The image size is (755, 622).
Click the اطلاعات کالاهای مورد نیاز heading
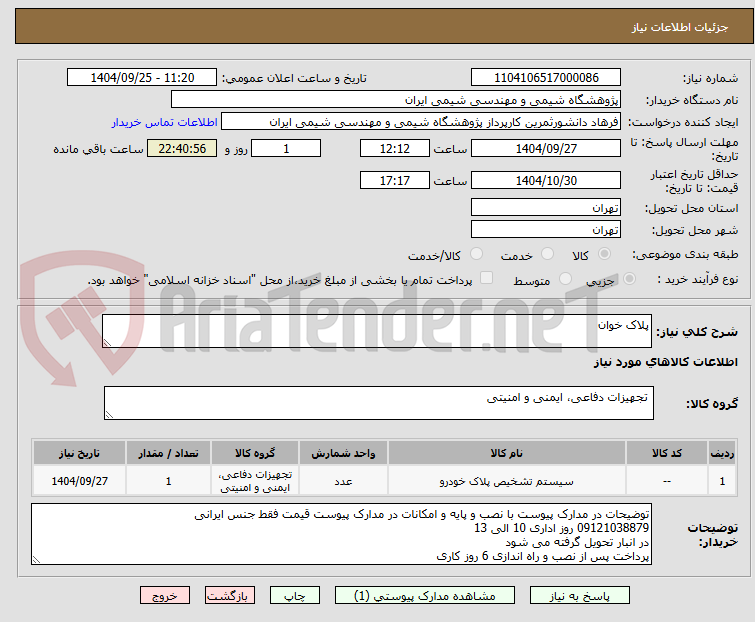tap(665, 362)
